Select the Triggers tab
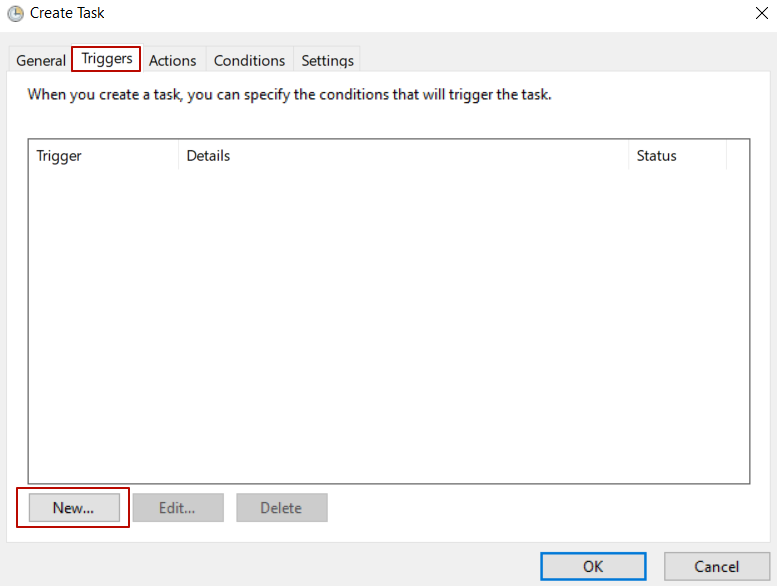The image size is (777, 586). coord(106,59)
